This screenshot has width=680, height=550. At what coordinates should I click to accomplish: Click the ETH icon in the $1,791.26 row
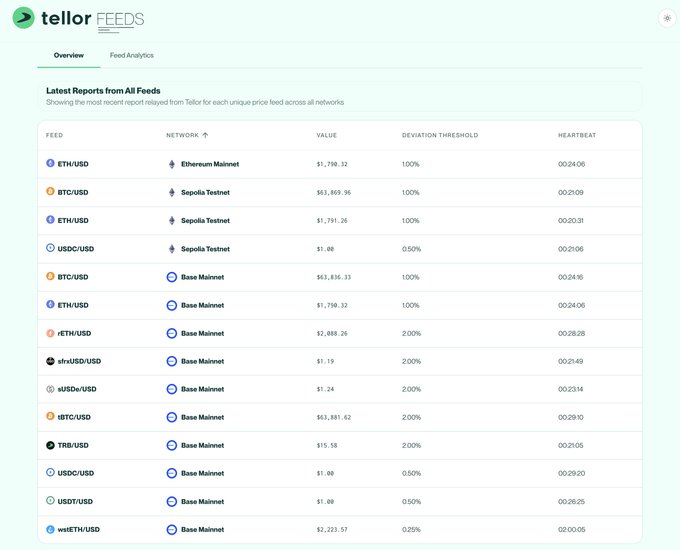(x=50, y=219)
